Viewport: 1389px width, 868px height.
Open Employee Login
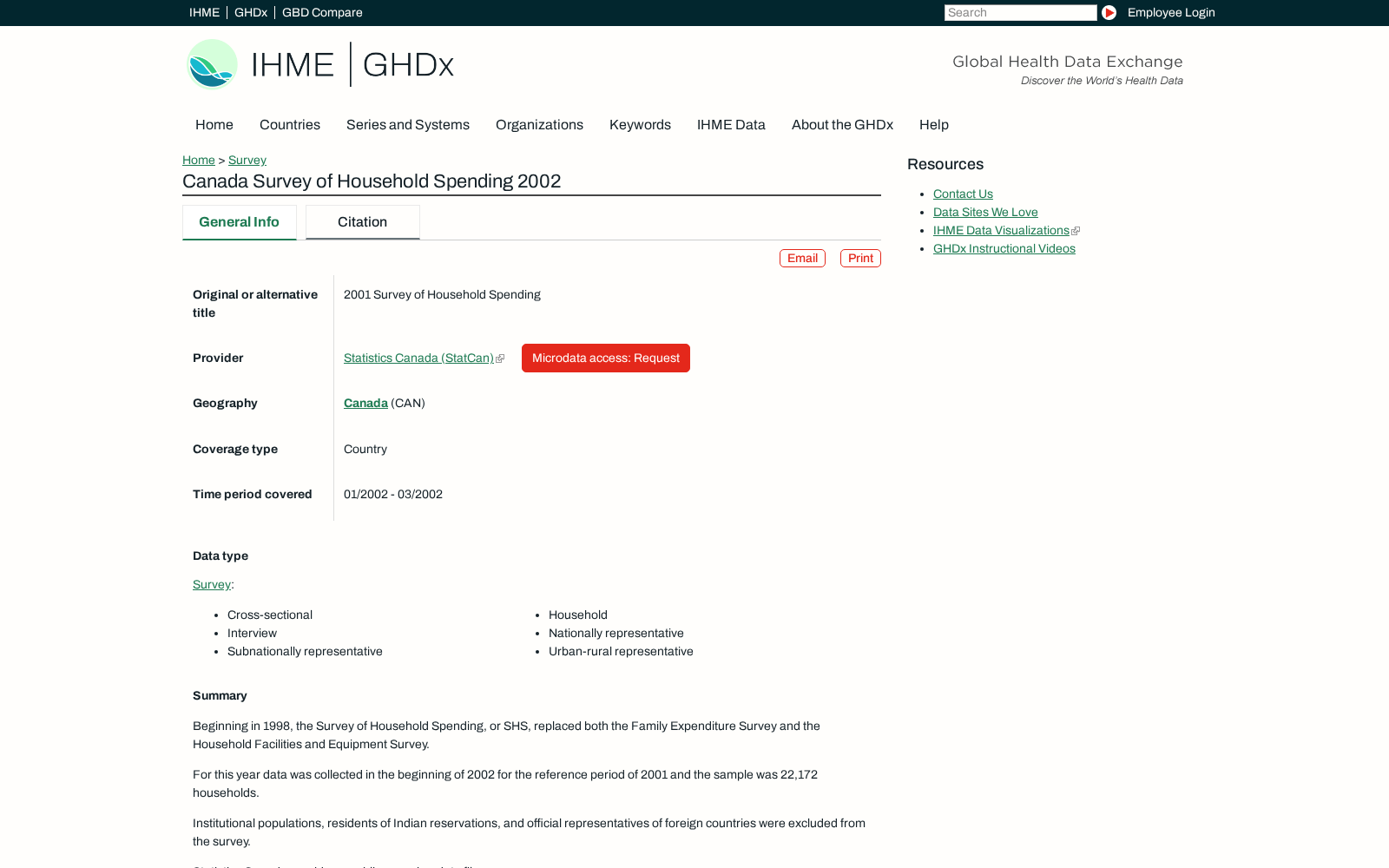pos(1171,12)
